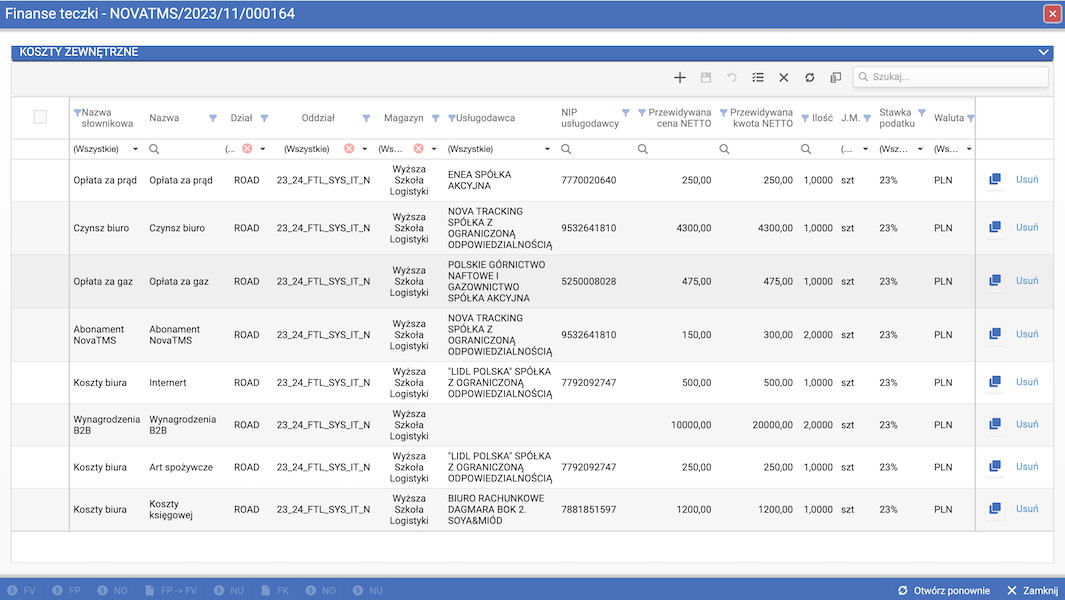The width and height of the screenshot is (1065, 600).
Task: Open the column chooser checklist icon
Action: click(758, 77)
